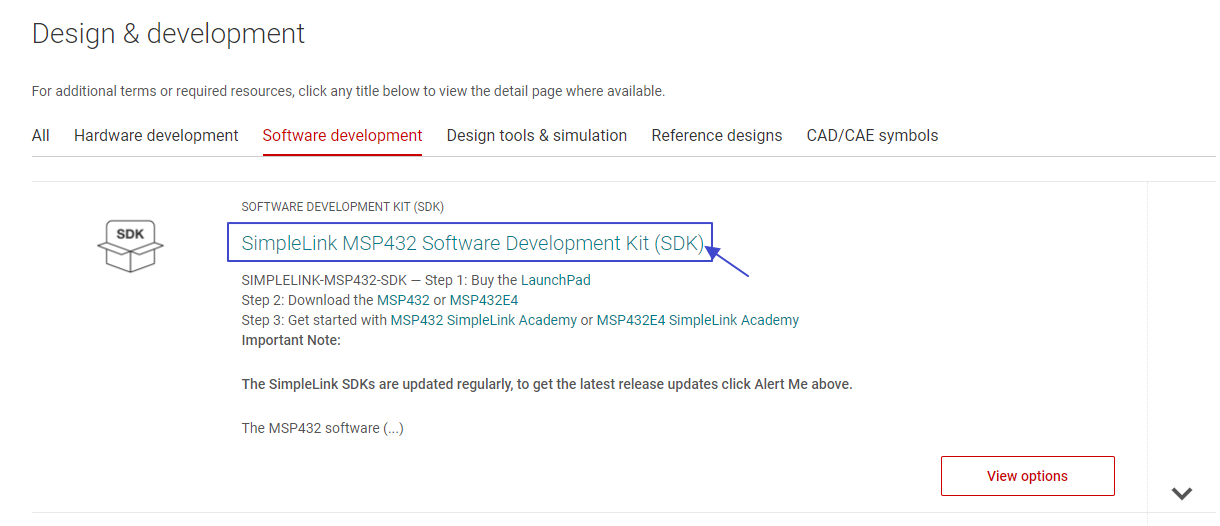This screenshot has width=1220, height=526.
Task: Open the Design tools & simulation tab
Action: tap(537, 135)
